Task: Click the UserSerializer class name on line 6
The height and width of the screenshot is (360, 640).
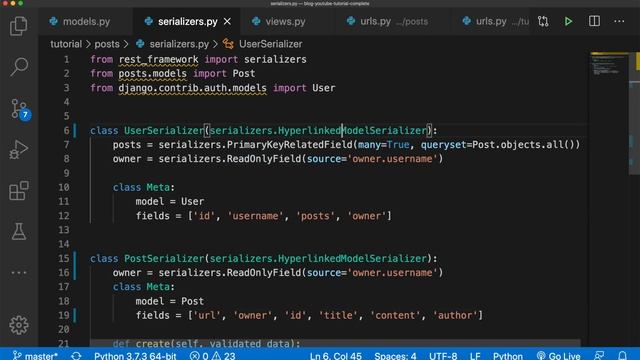Action: coord(164,131)
